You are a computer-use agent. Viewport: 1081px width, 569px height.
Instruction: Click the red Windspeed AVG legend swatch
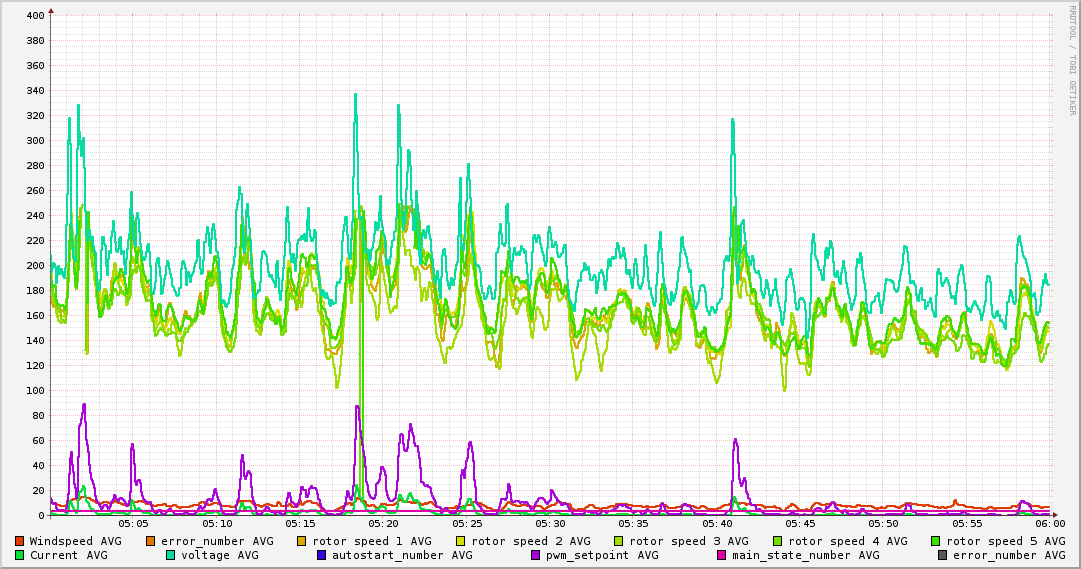click(19, 541)
